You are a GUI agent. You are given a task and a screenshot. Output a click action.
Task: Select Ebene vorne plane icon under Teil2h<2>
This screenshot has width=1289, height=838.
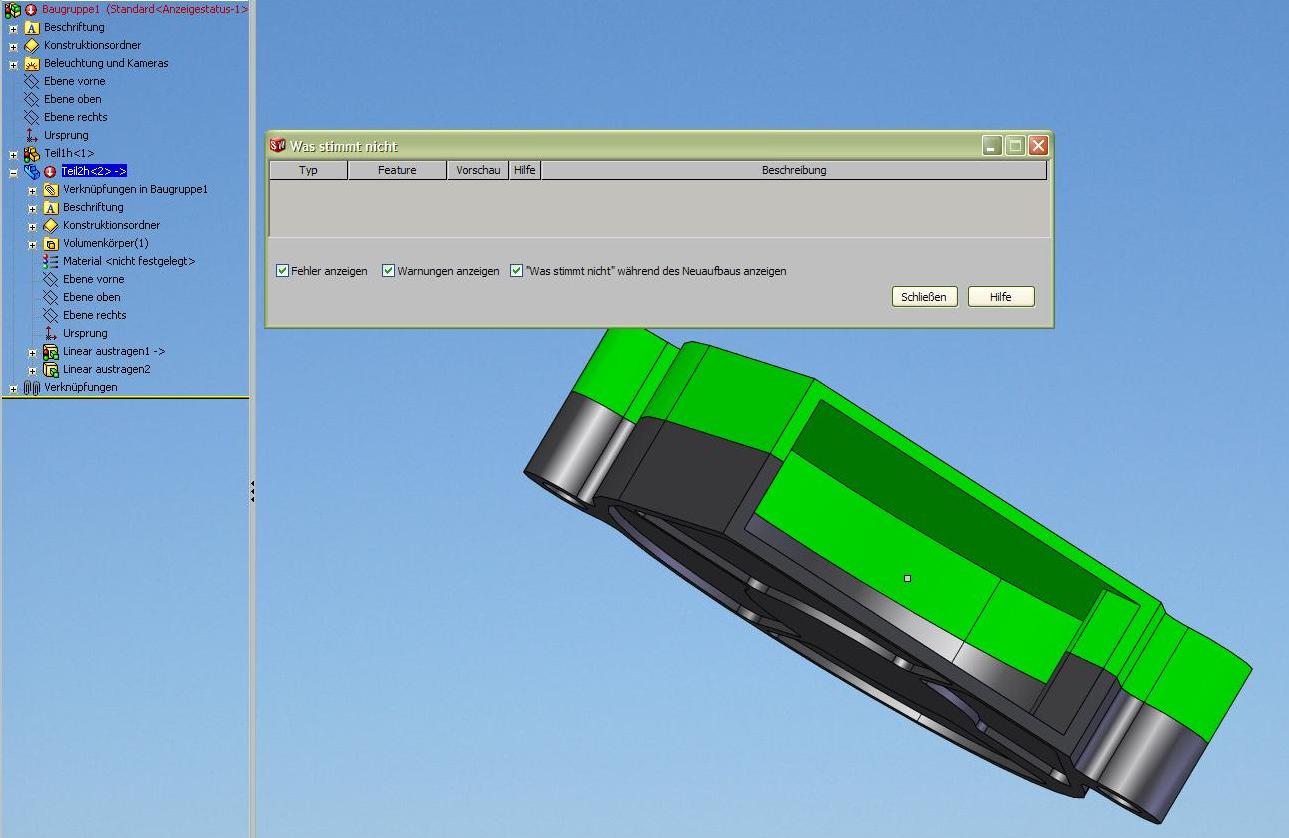point(51,279)
